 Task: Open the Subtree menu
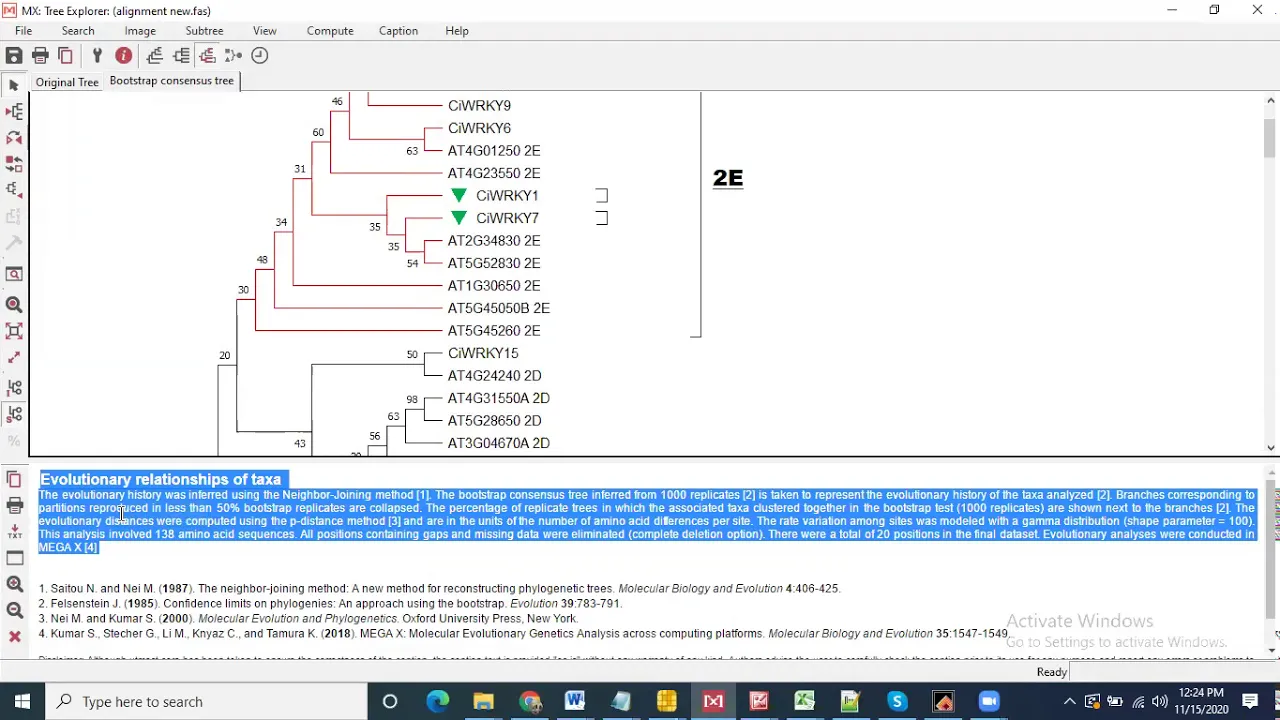pos(204,31)
